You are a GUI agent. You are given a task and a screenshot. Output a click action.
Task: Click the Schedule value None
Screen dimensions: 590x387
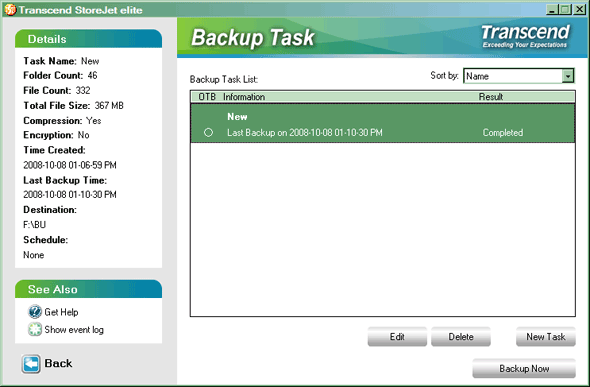point(33,255)
